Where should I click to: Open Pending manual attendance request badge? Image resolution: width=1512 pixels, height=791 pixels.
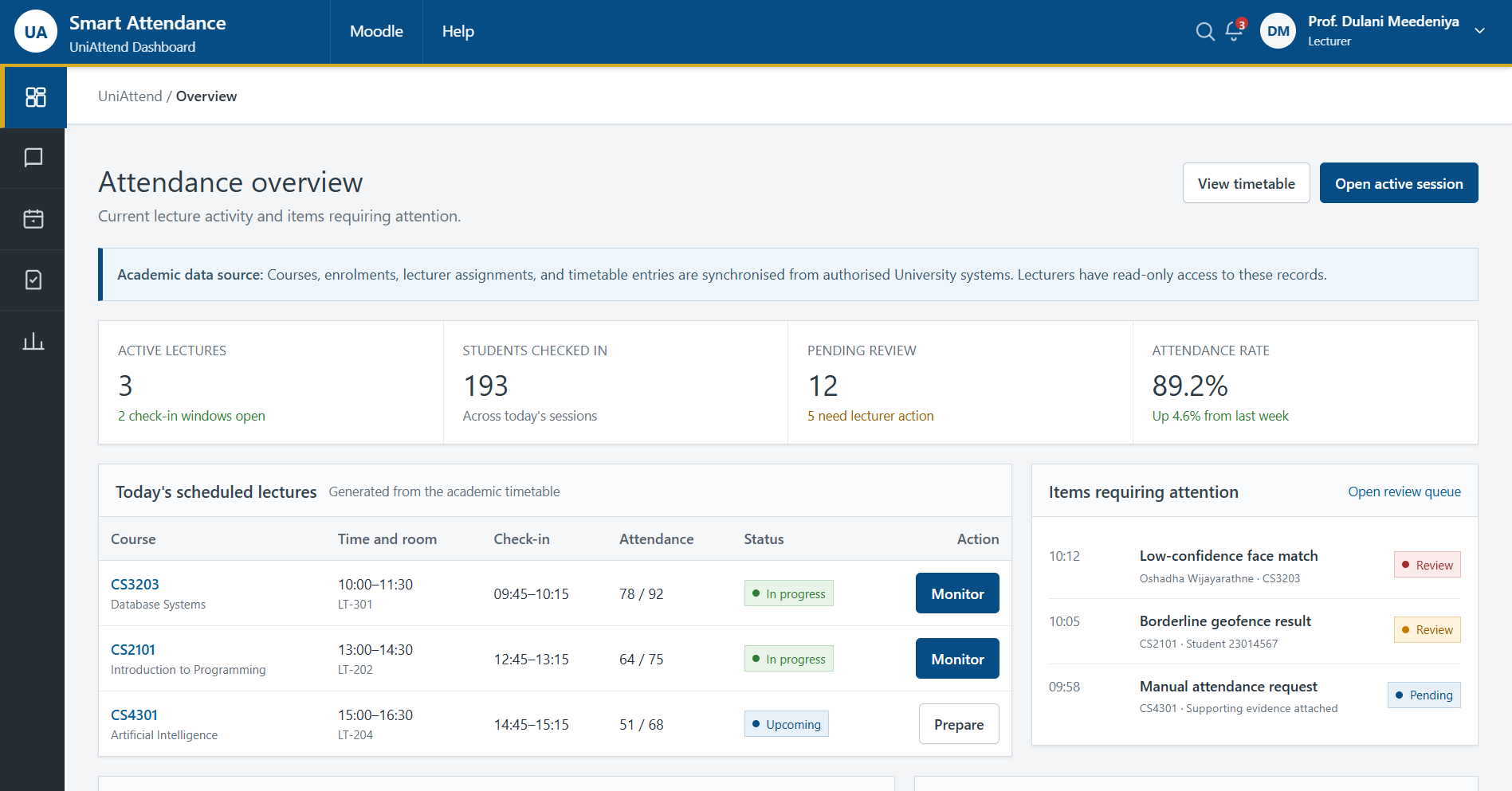[x=1424, y=695]
